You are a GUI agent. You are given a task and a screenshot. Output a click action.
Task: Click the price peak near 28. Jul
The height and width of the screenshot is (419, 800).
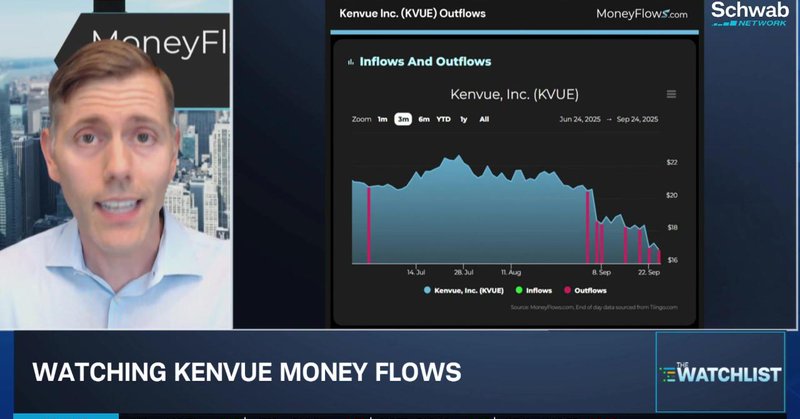(x=458, y=156)
